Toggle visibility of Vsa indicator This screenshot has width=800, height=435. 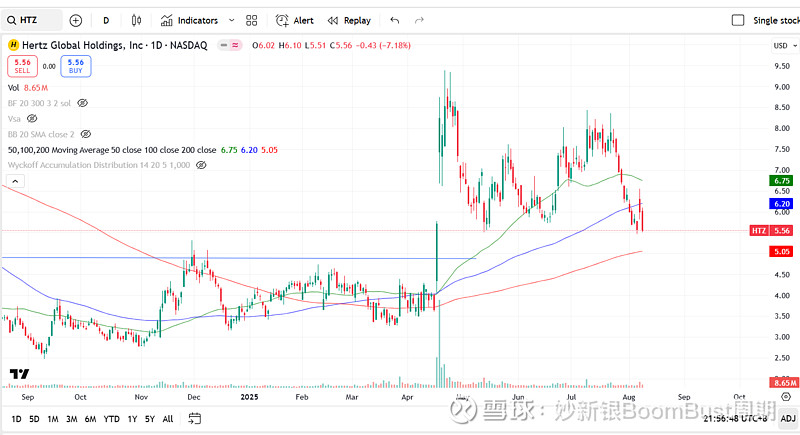click(32, 119)
